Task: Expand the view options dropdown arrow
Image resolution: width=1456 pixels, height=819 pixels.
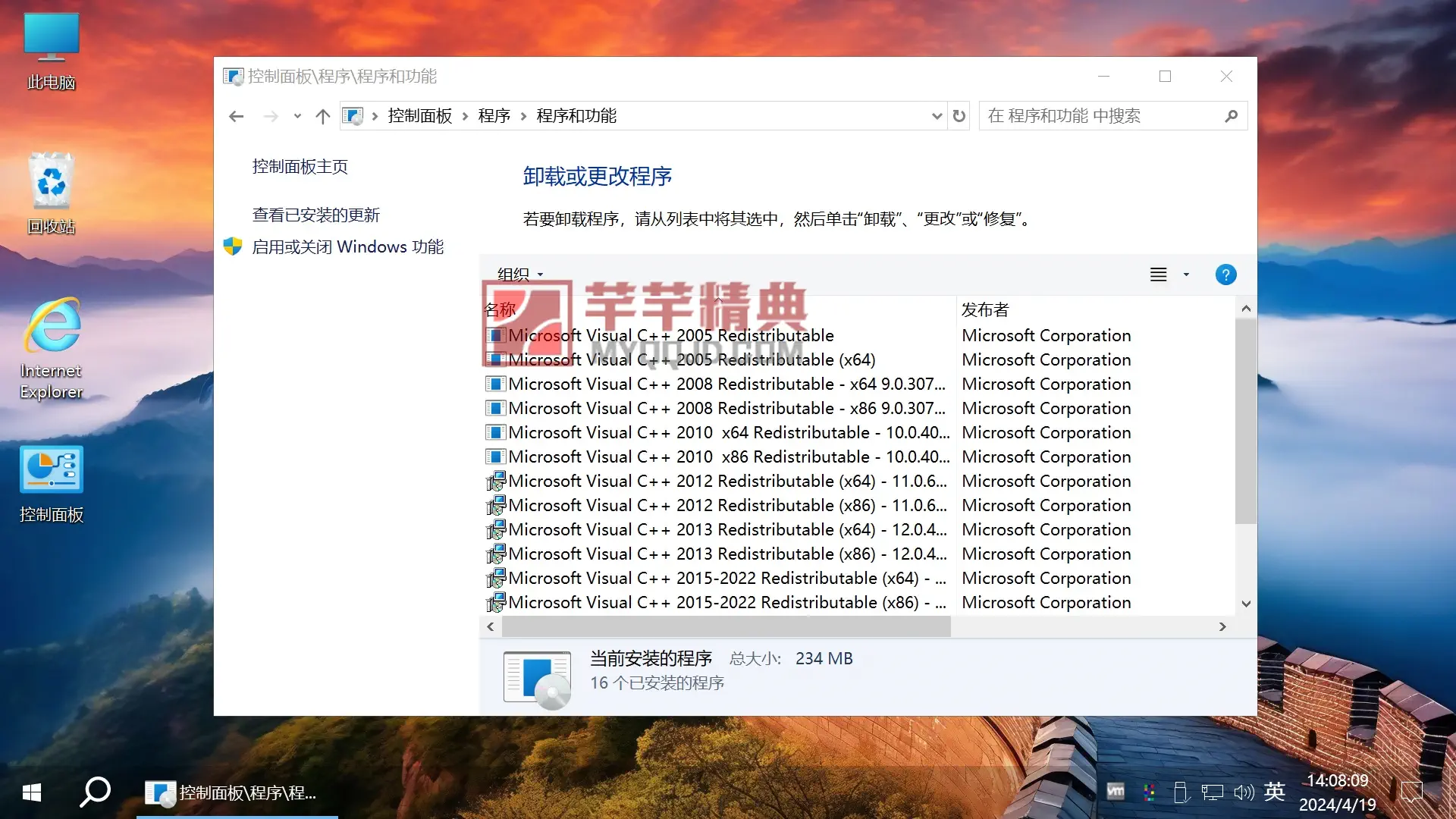Action: point(1186,275)
